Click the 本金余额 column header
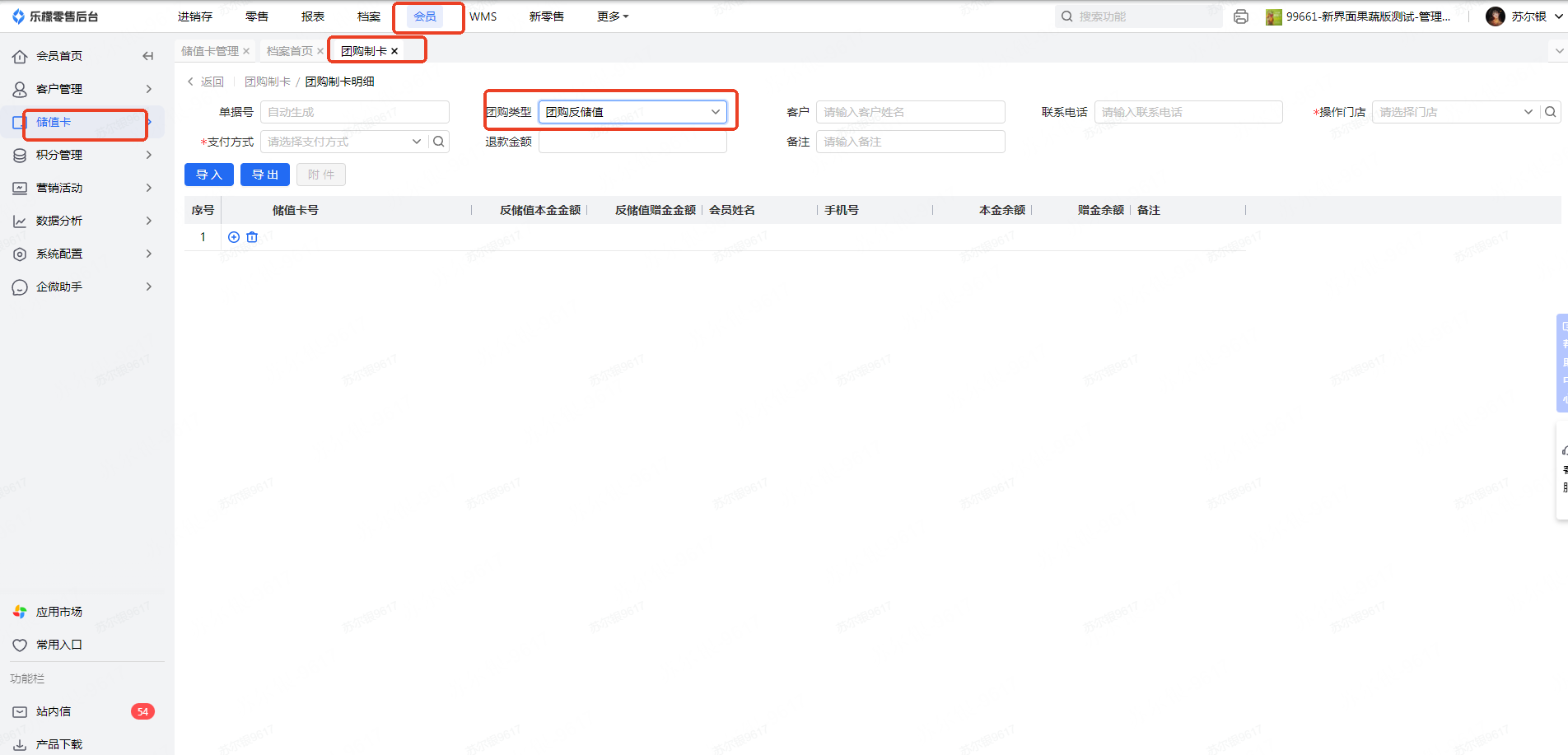 click(1002, 210)
